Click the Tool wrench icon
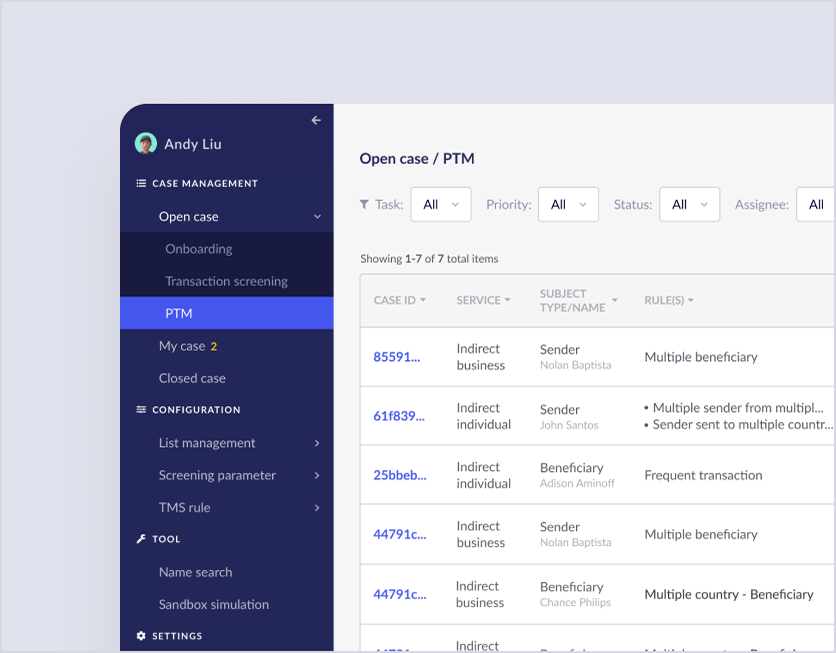Screen dimensions: 836x653 [x=141, y=539]
